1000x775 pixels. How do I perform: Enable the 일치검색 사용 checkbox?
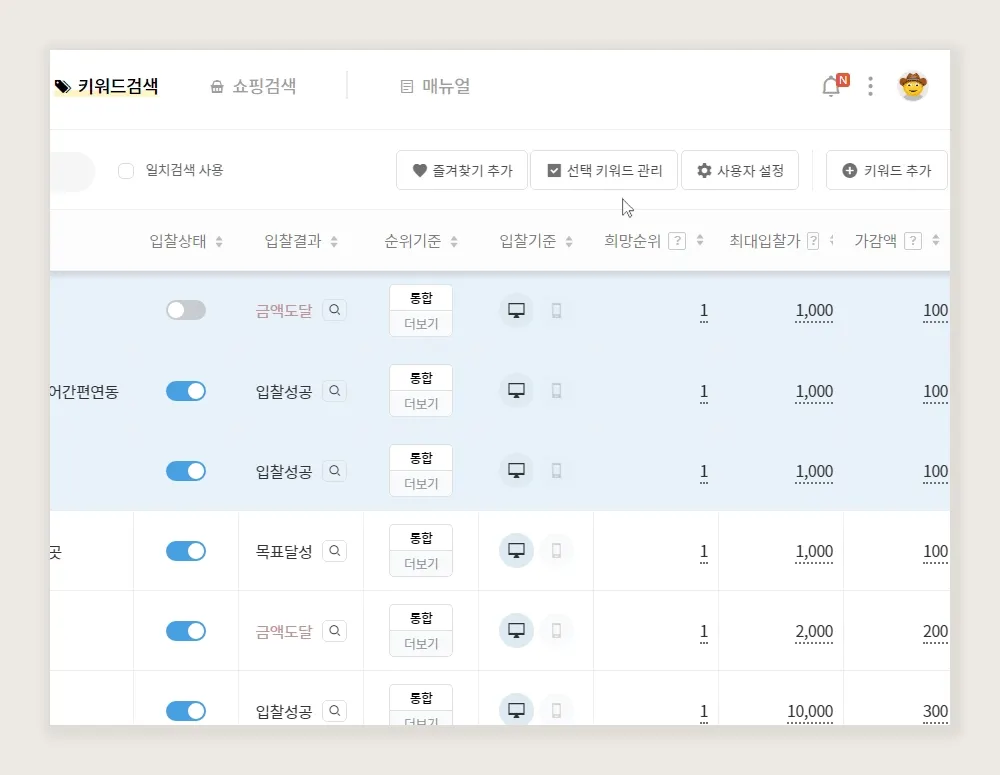(126, 171)
